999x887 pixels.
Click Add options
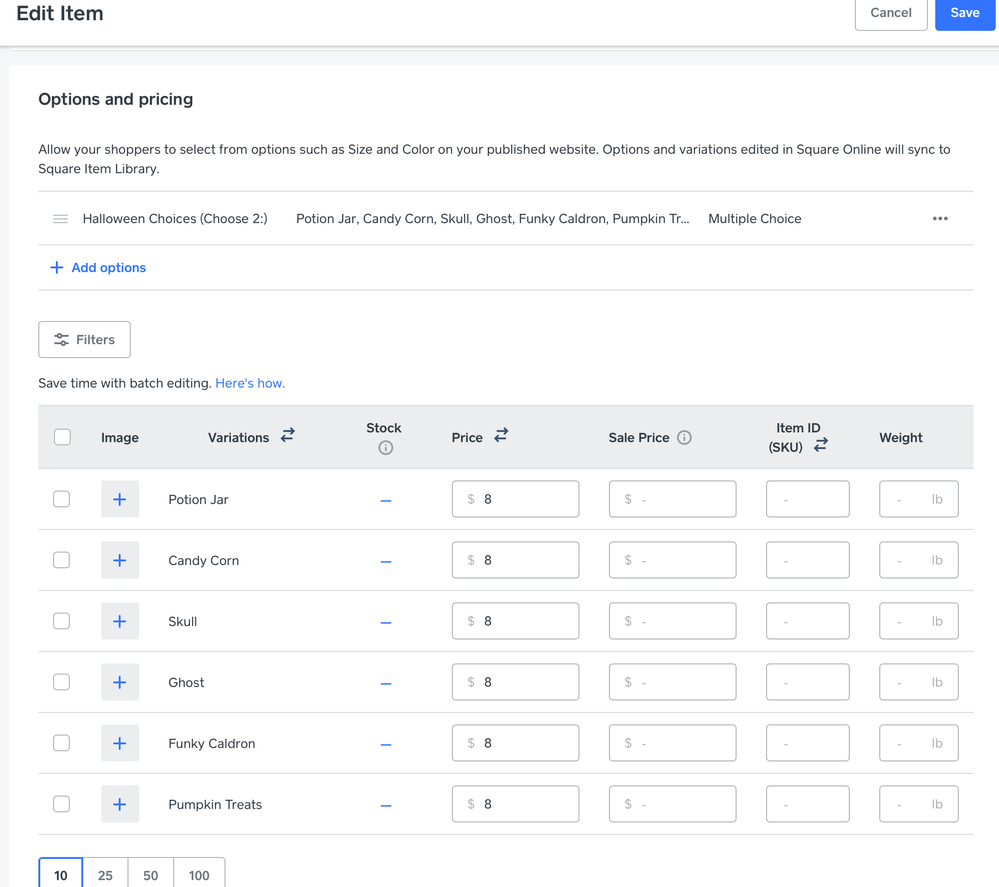[x=98, y=267]
